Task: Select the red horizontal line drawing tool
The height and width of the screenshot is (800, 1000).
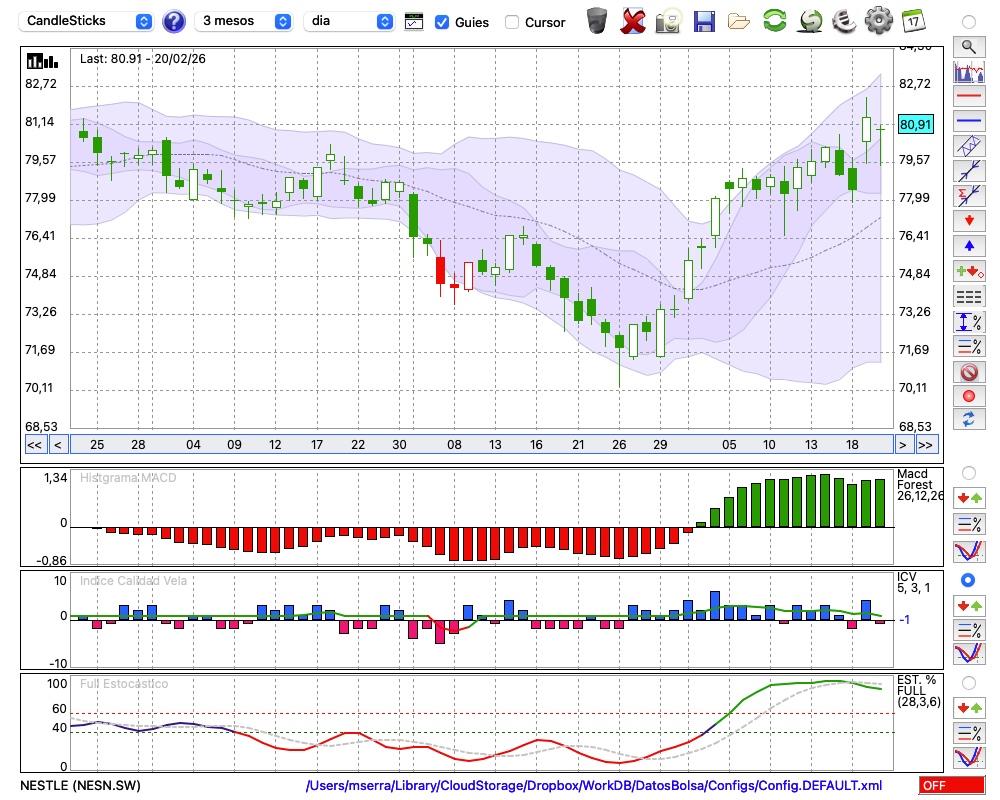Action: [968, 97]
